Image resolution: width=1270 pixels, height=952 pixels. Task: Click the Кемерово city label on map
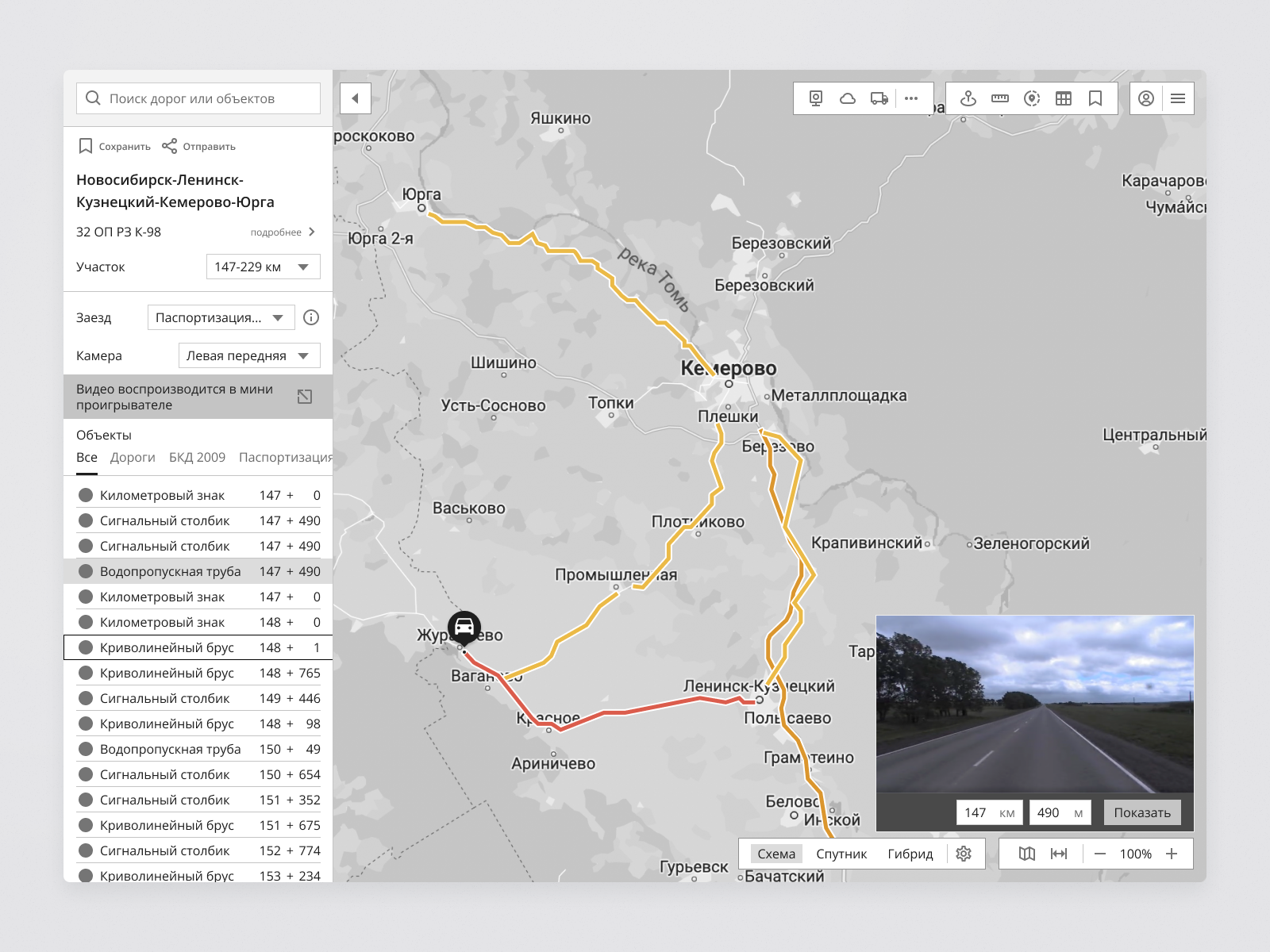(729, 368)
